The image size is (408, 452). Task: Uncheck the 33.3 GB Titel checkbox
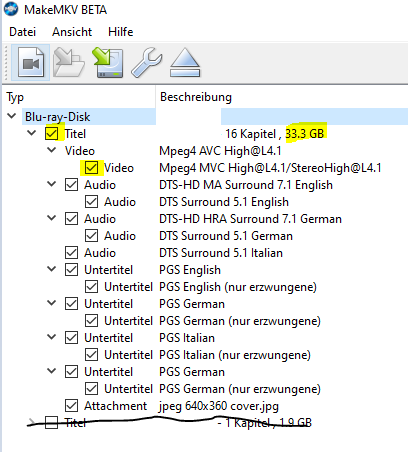click(x=51, y=133)
